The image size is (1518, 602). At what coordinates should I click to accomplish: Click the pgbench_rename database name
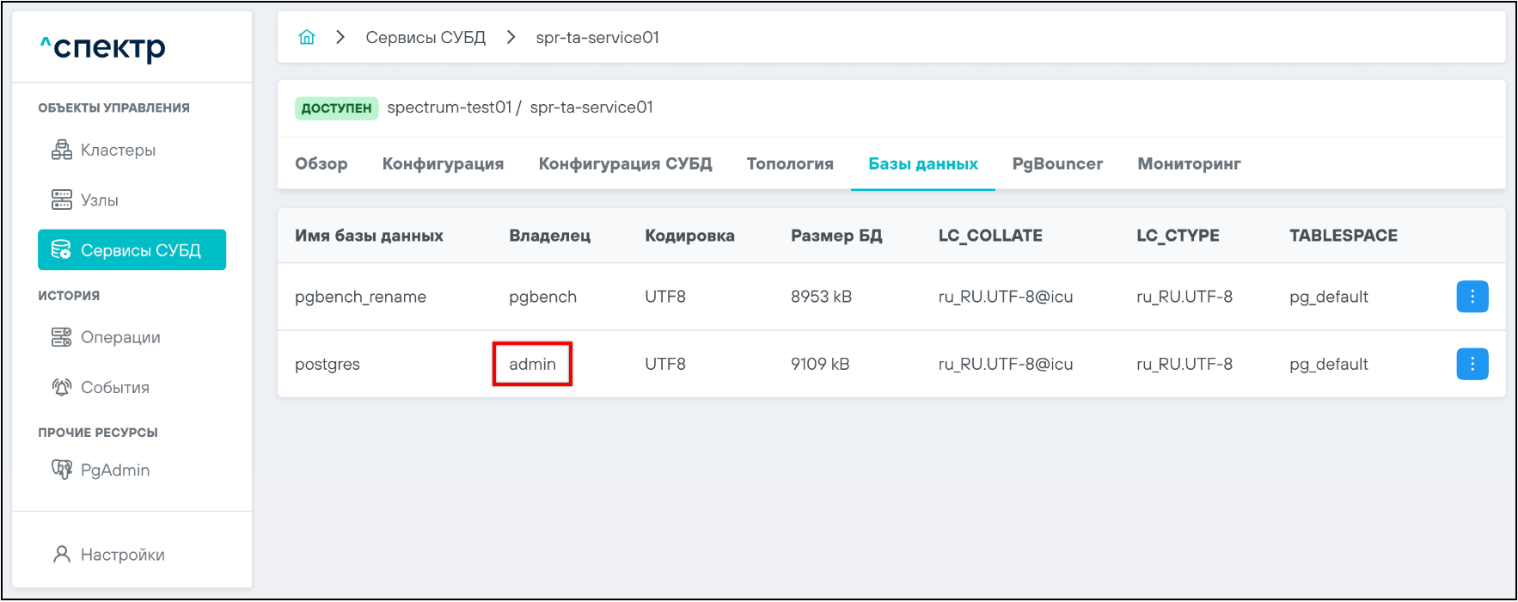tap(360, 297)
